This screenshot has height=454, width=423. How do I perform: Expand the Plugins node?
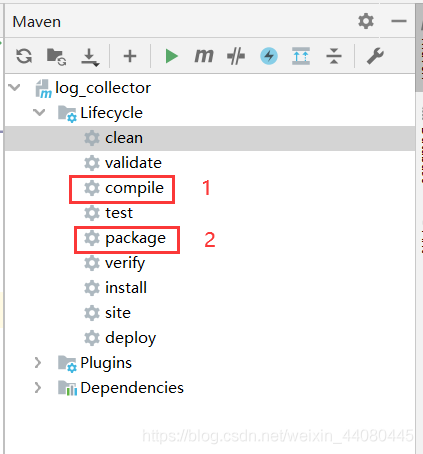tap(38, 363)
